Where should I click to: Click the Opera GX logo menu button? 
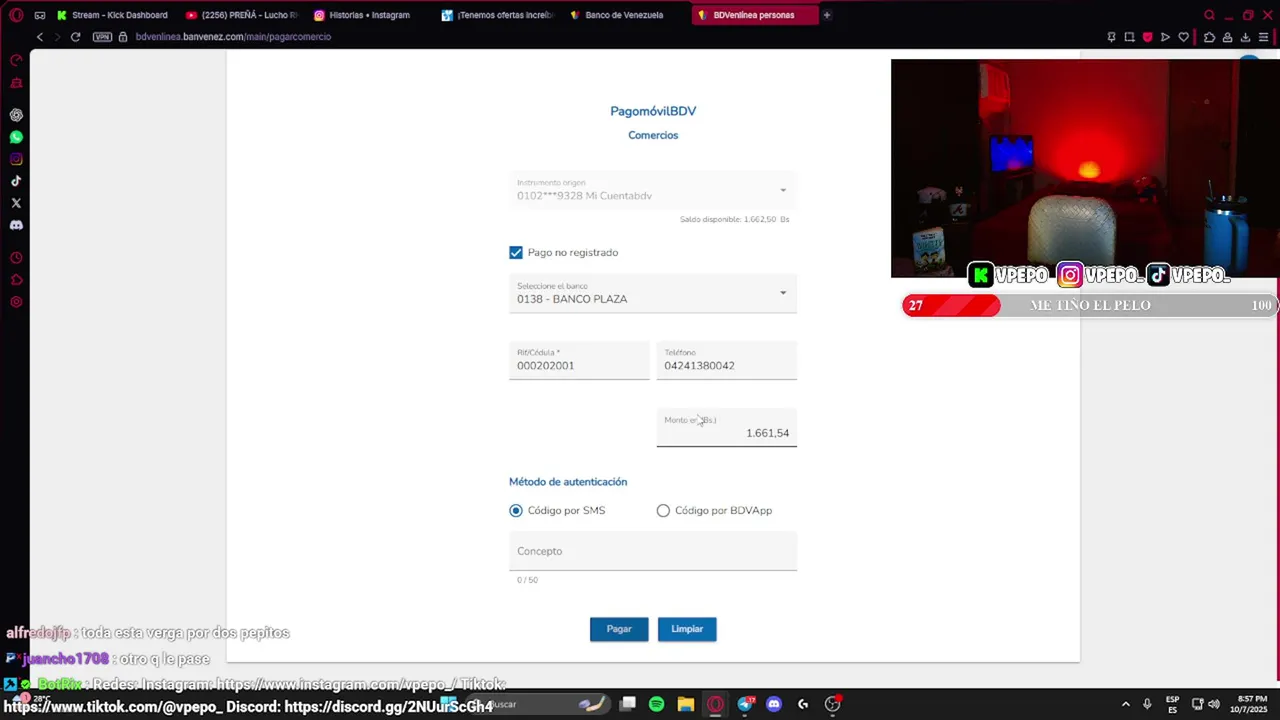click(16, 15)
